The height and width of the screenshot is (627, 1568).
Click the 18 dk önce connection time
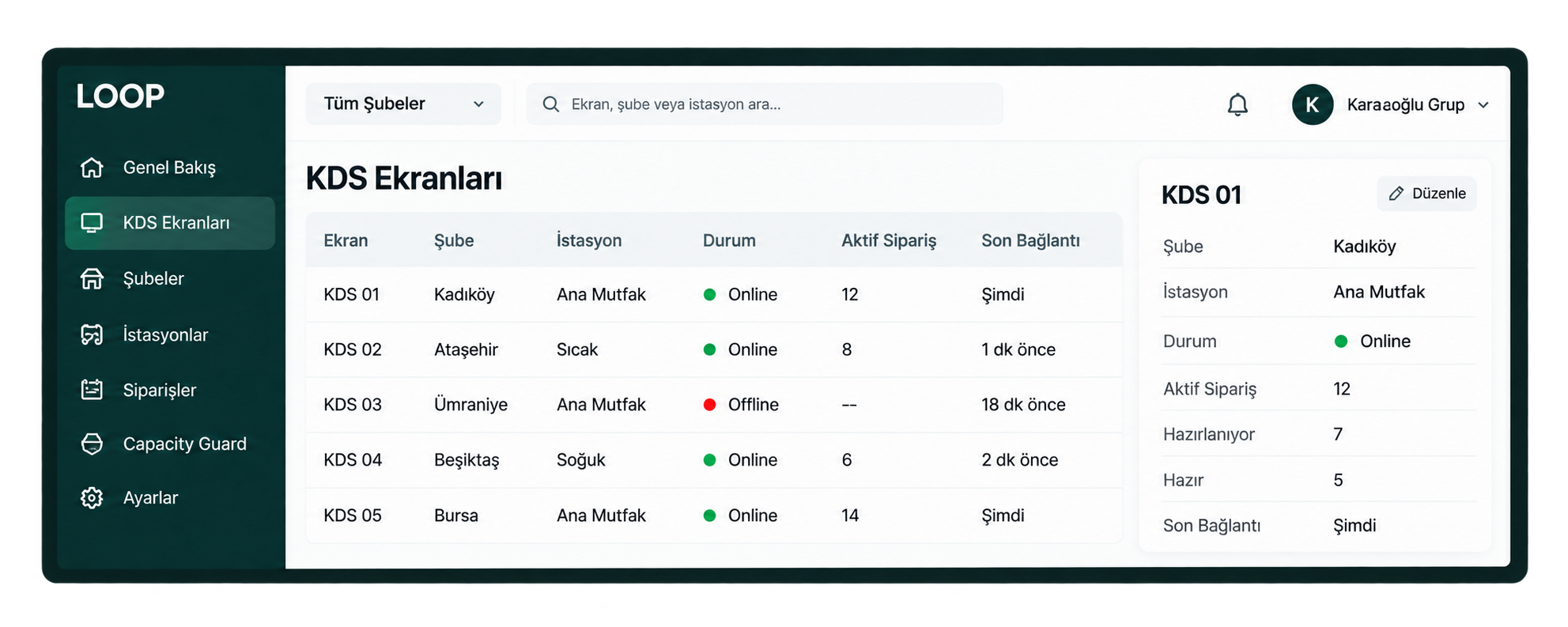[1023, 405]
